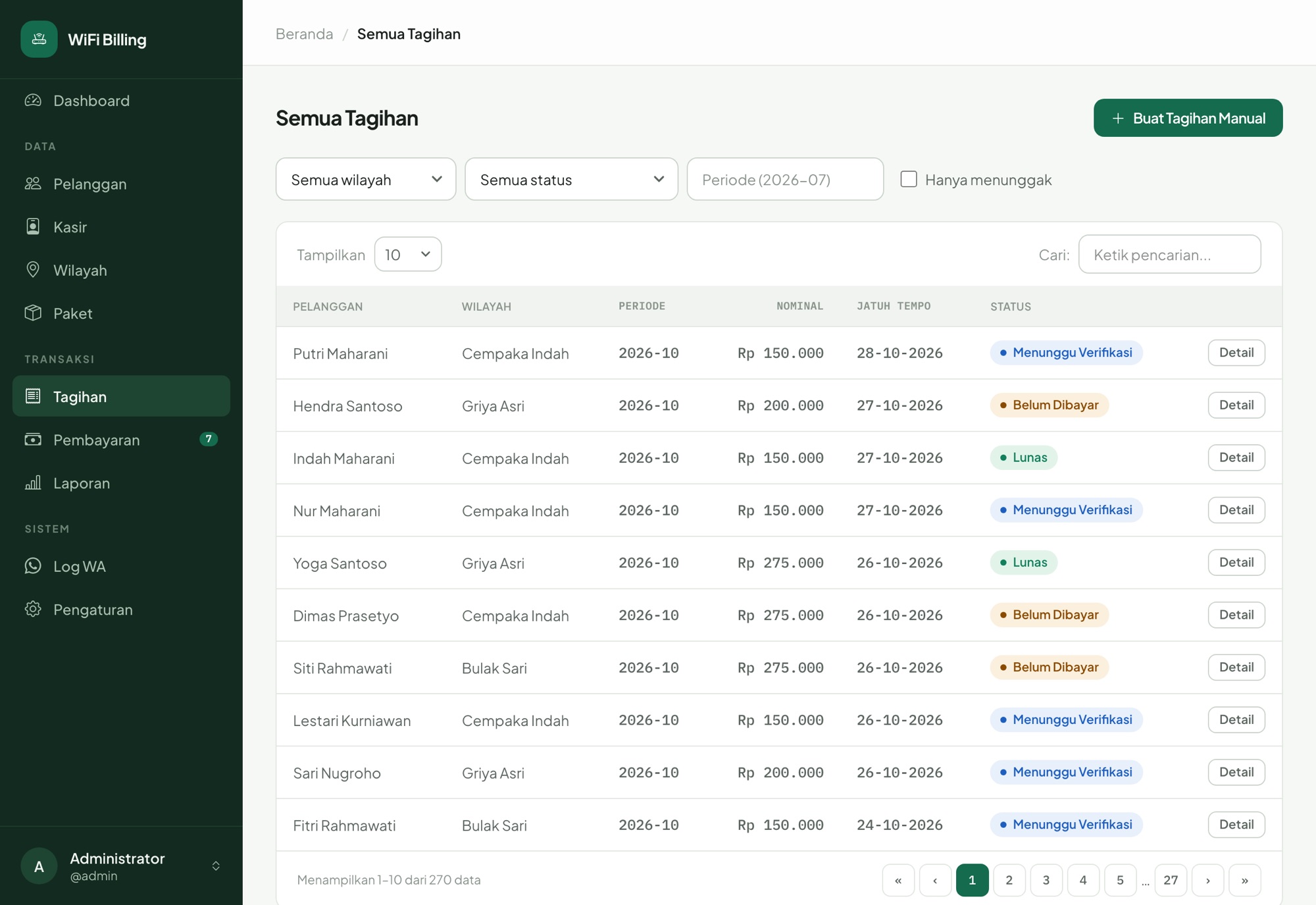Open Dashboard via its gauge icon
The width and height of the screenshot is (1316, 905).
pos(33,101)
